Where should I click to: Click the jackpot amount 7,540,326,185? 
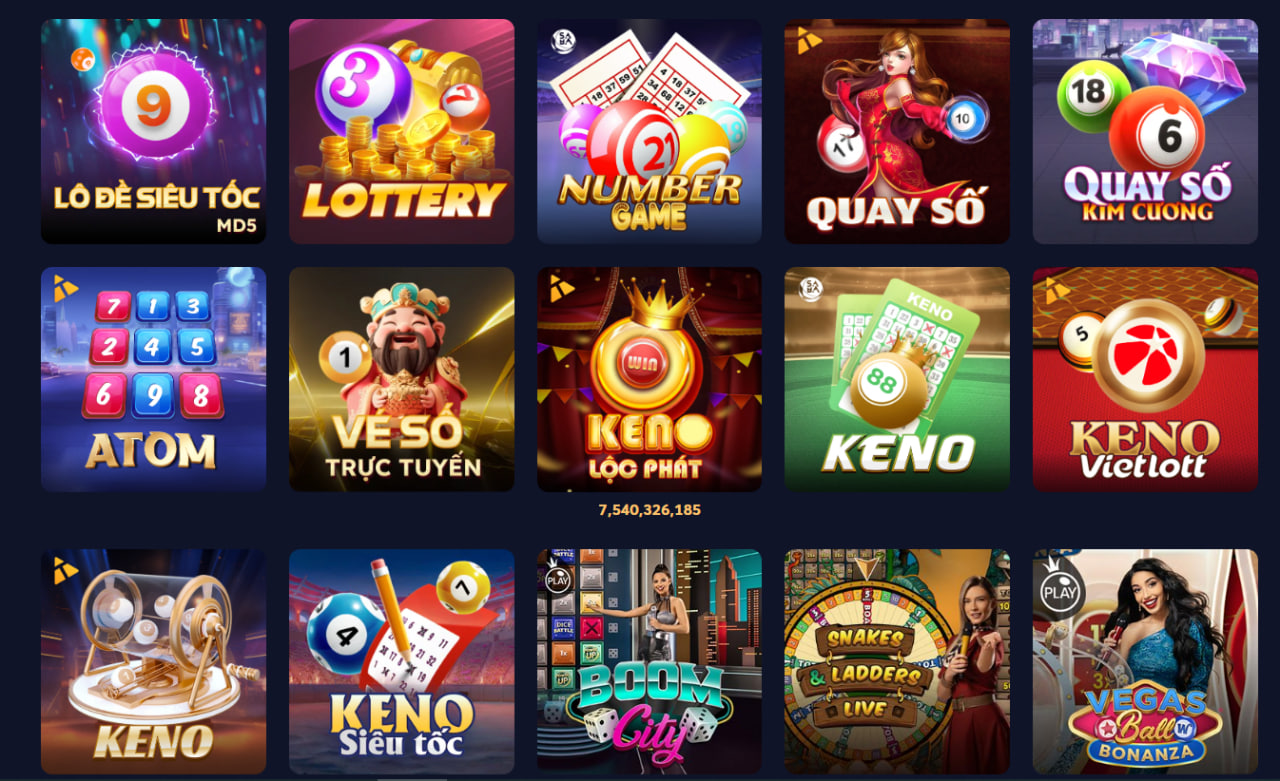coord(649,510)
